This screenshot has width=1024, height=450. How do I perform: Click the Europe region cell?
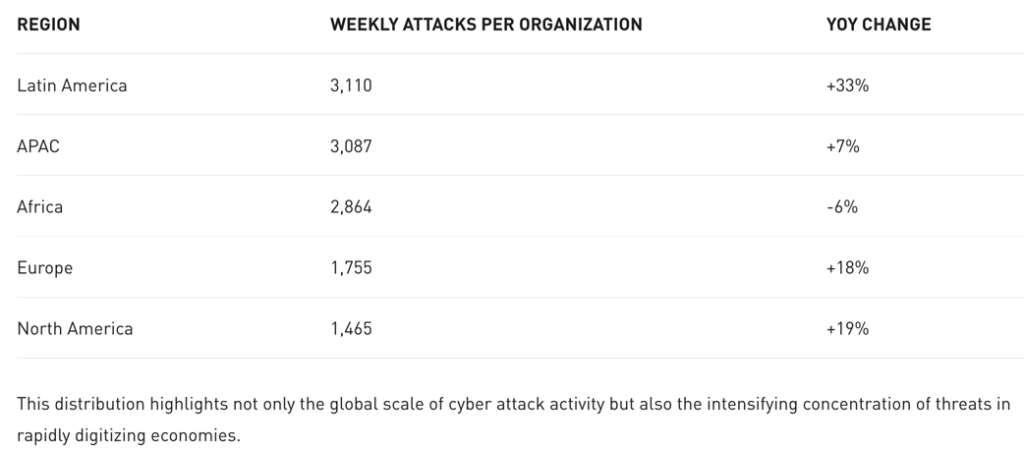pyautogui.click(x=45, y=268)
